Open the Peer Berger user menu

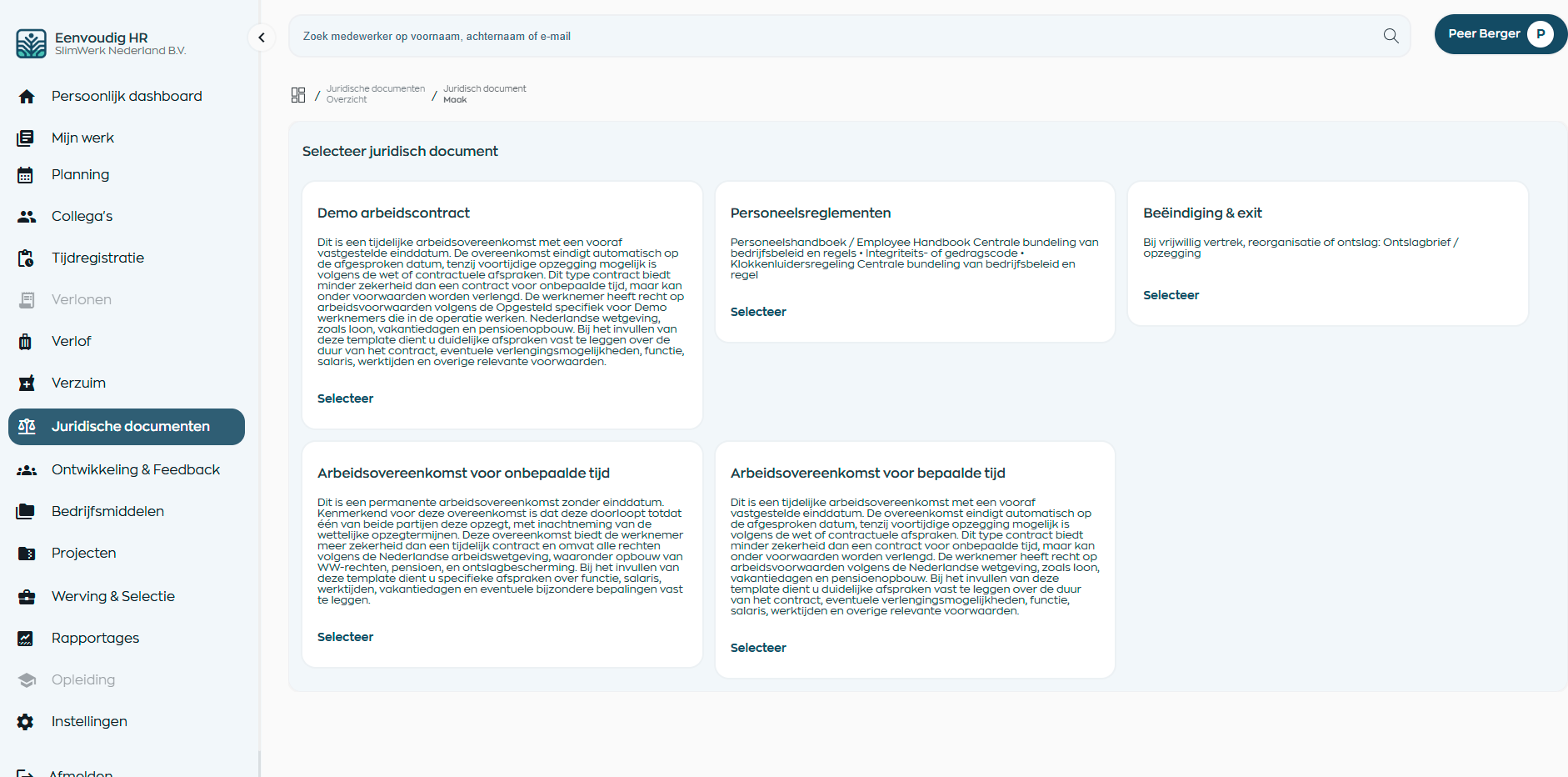click(1500, 34)
